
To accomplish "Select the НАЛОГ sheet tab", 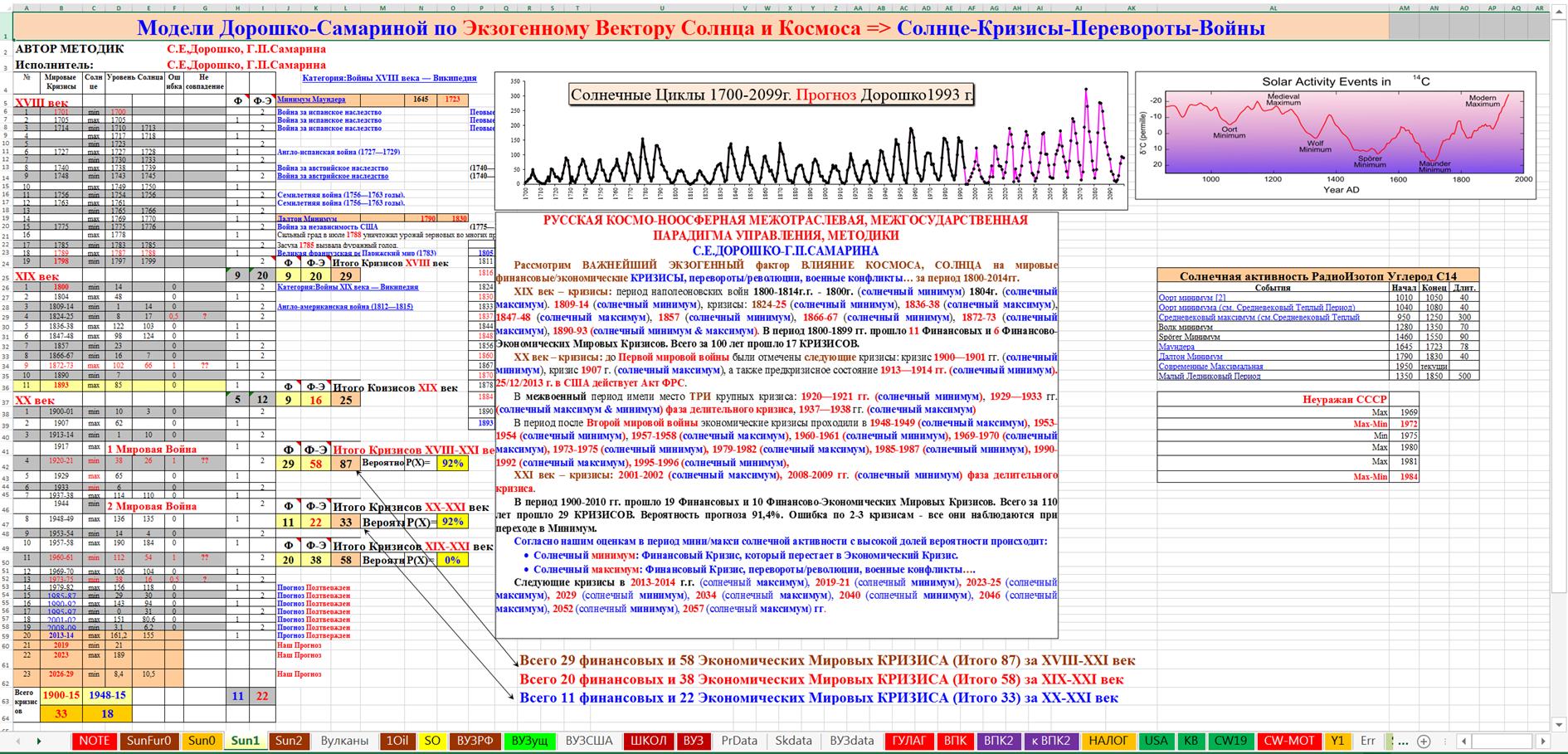I will pos(1108,741).
